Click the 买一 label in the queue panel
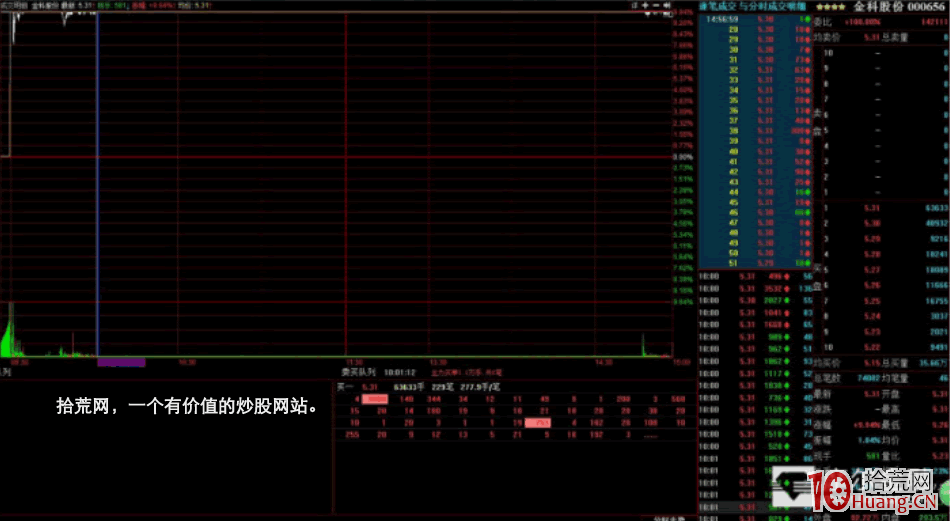The width and height of the screenshot is (950, 521). click(x=344, y=387)
